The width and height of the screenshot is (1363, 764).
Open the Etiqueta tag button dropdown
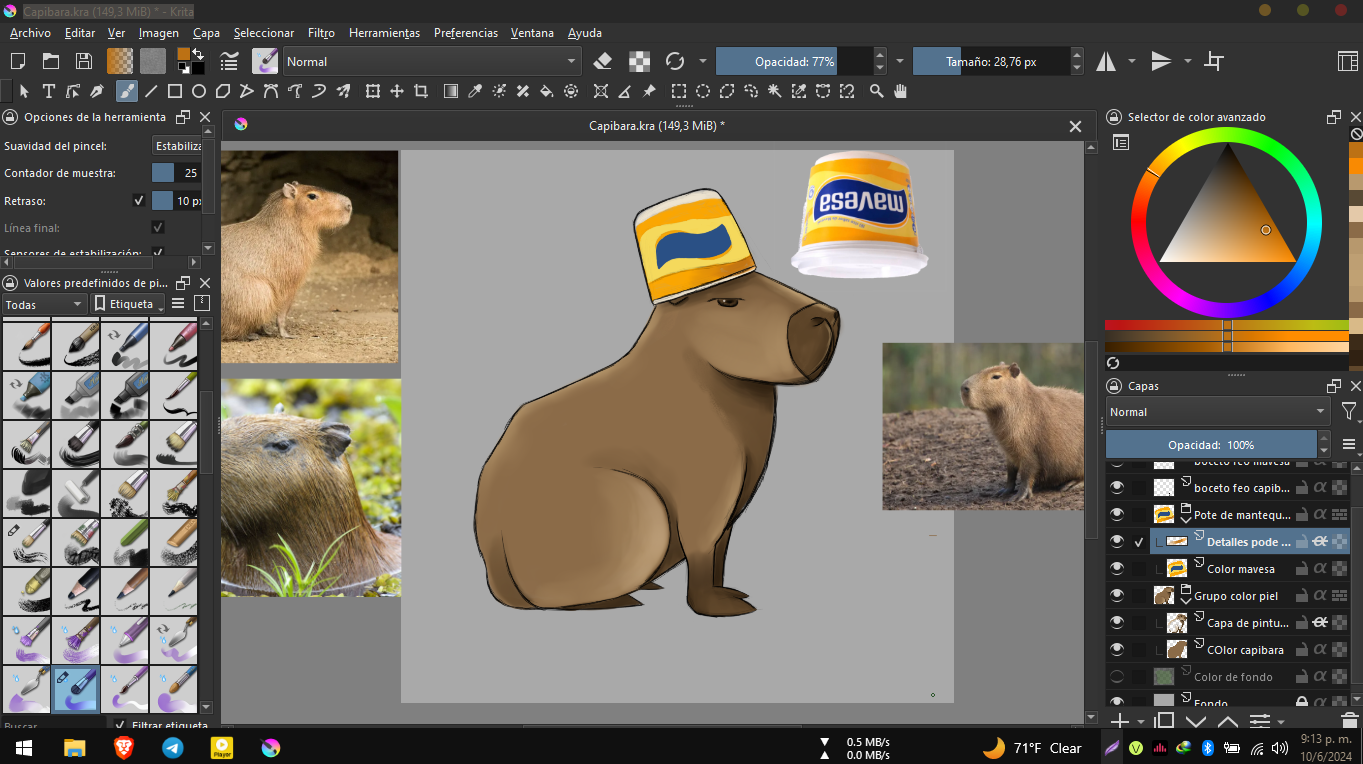pos(127,303)
